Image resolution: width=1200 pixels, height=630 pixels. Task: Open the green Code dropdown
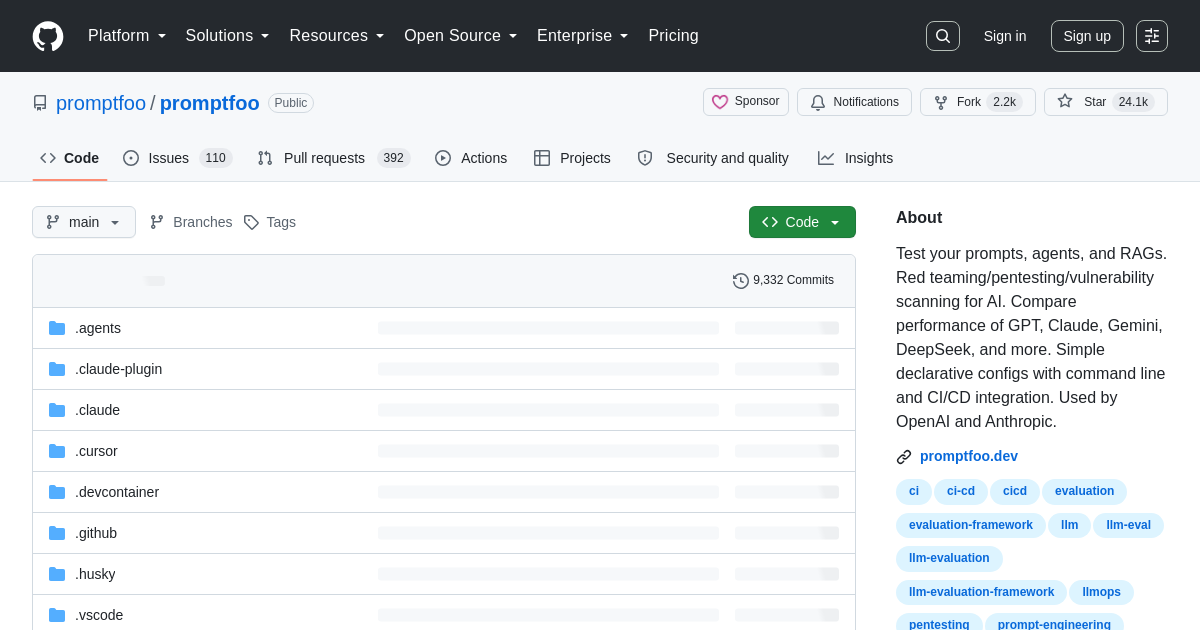point(802,222)
